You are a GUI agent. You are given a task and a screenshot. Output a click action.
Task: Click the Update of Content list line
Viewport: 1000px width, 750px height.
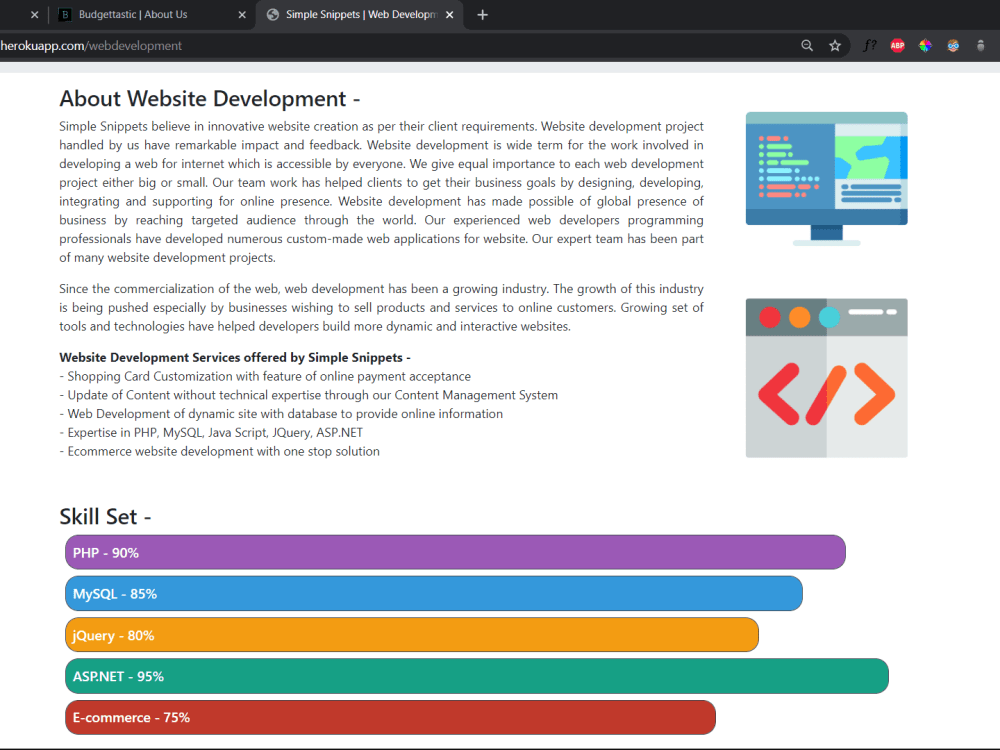tap(309, 395)
